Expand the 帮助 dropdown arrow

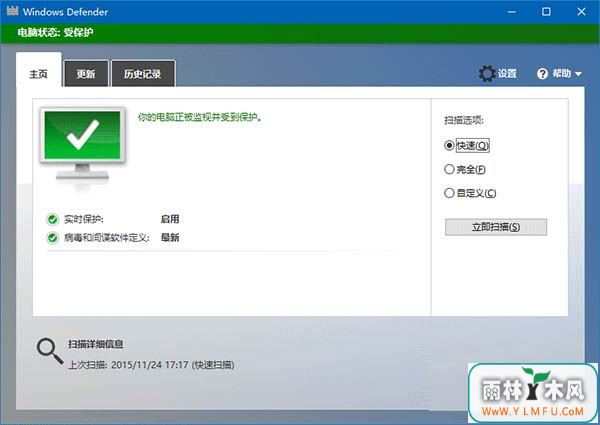pos(578,74)
